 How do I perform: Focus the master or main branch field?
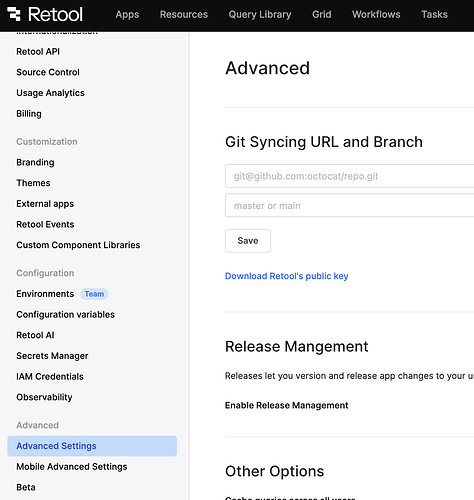(349, 205)
